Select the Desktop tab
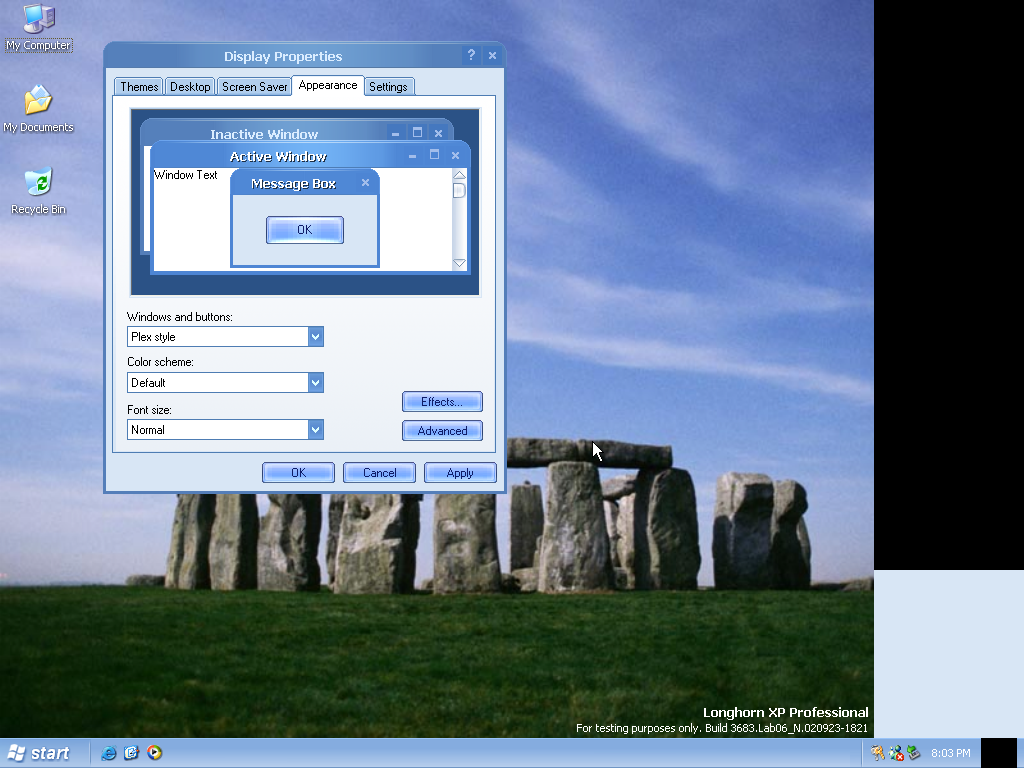Screen dimensions: 1024x768 click(190, 87)
